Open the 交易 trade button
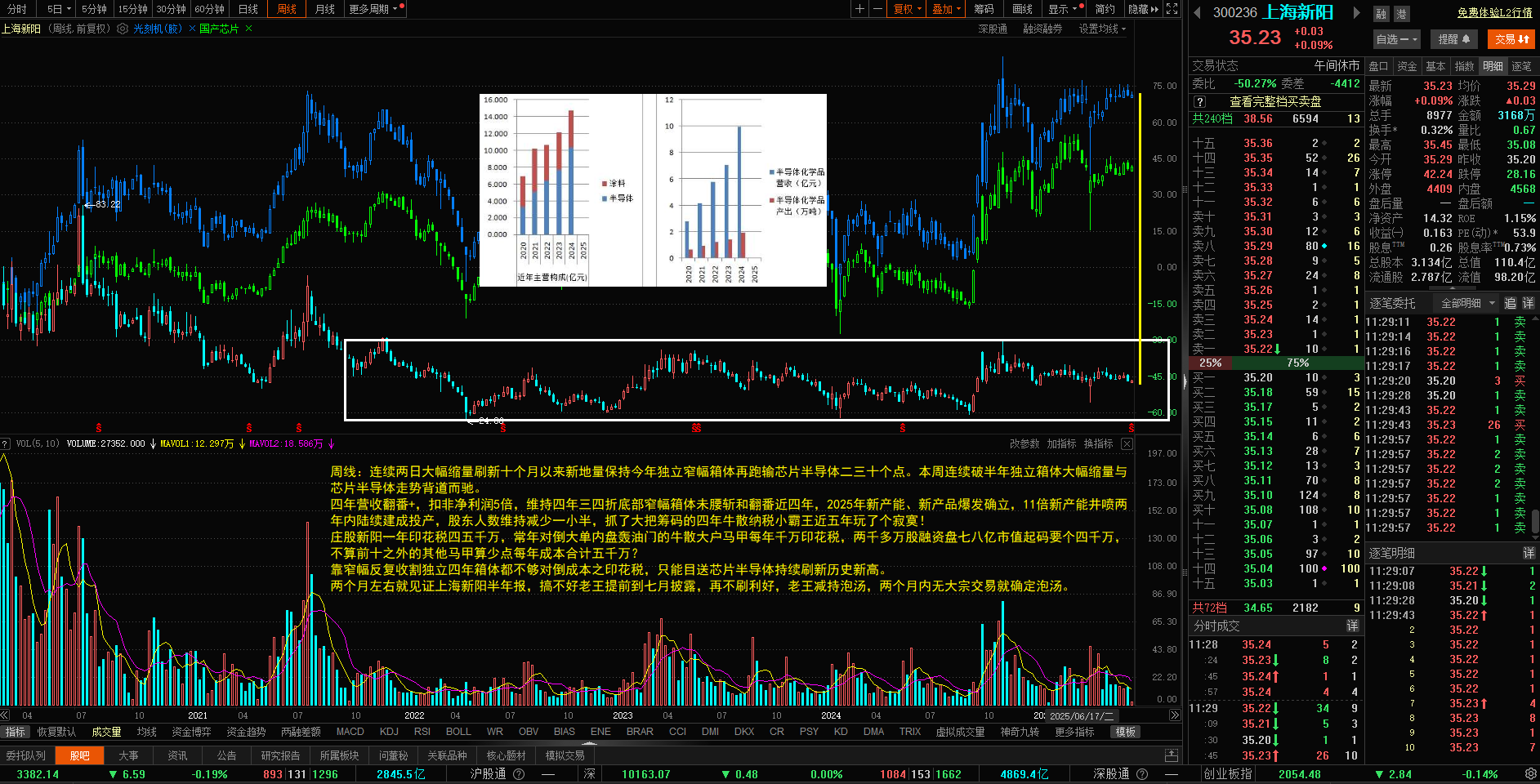Viewport: 1540px width, 784px height. tap(1511, 39)
